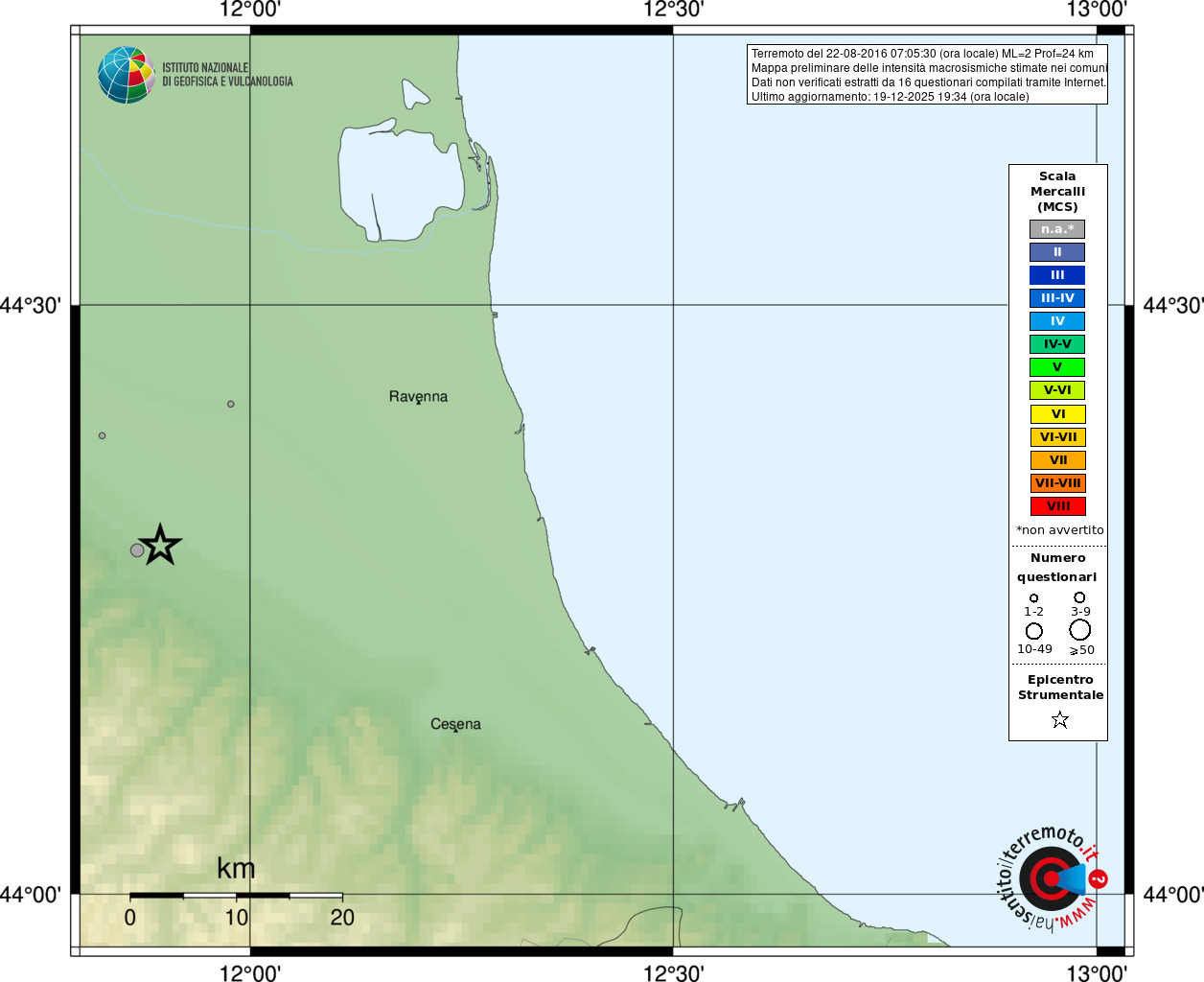Click the V-VI legend swatch
This screenshot has width=1204, height=982.
1057,390
